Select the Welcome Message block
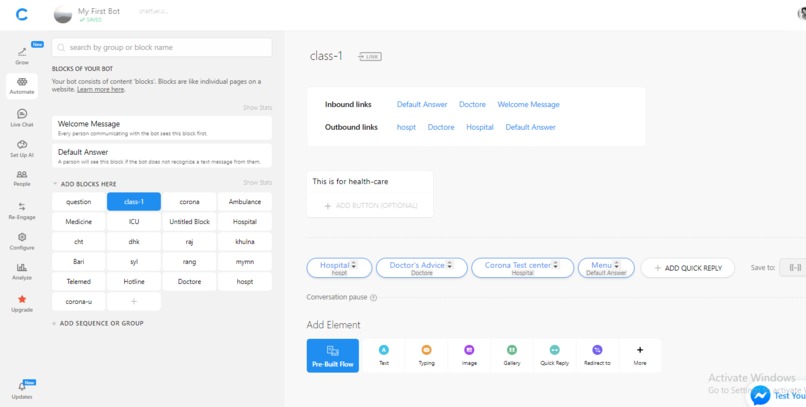Image resolution: width=806 pixels, height=407 pixels. pos(161,127)
